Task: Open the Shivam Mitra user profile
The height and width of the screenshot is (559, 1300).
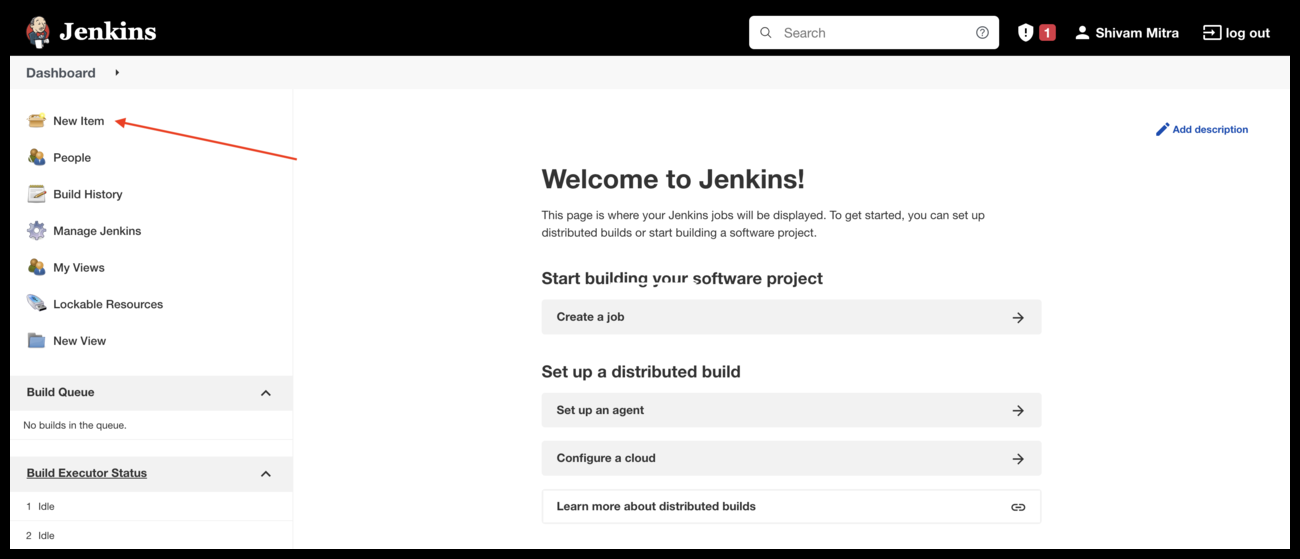Action: (x=1136, y=33)
